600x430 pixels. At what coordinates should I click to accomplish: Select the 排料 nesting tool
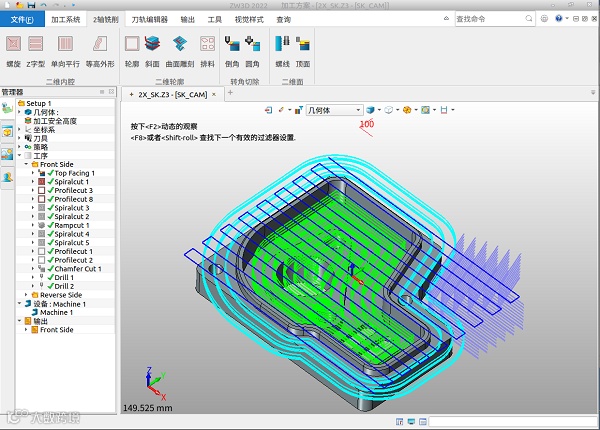click(x=207, y=51)
